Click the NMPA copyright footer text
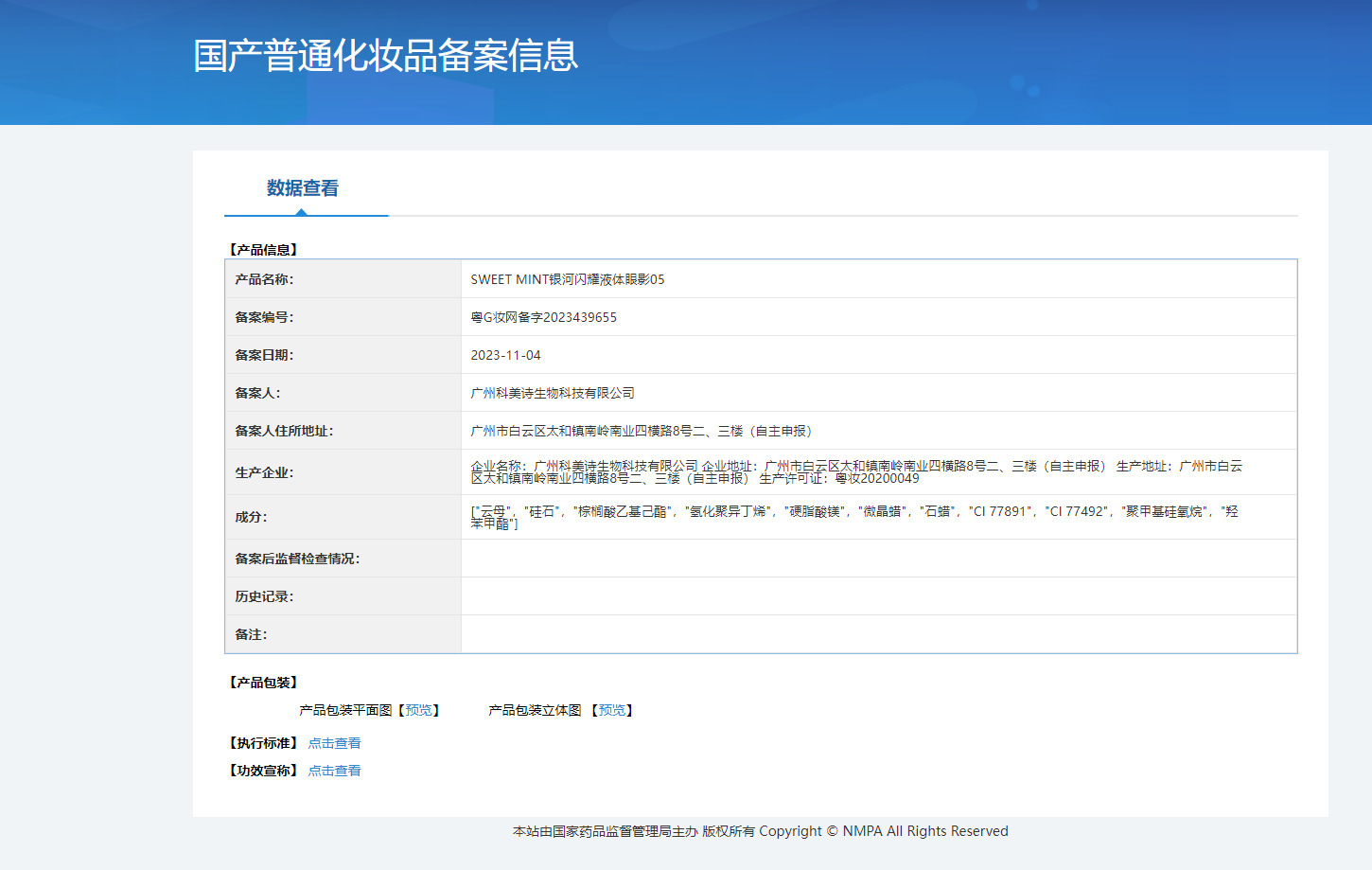Viewport: 1372px width, 870px height. coord(760,831)
